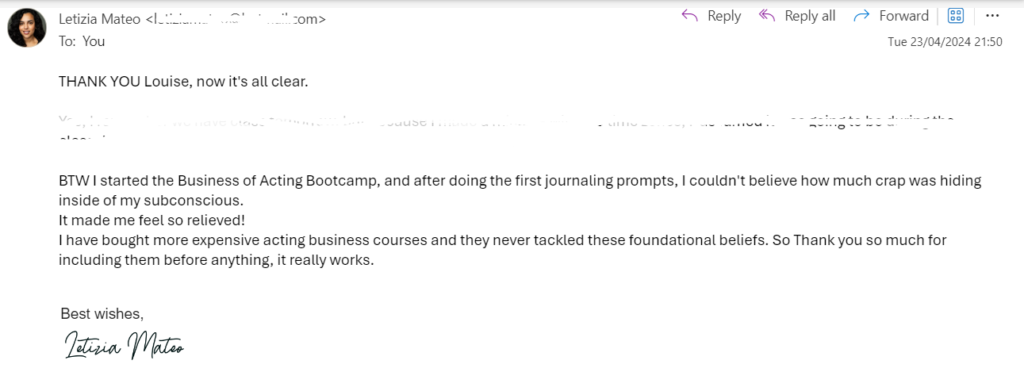Screen dimensions: 1024x391
Task: Select the handwritten Letizia Mateo signature image
Action: pos(124,345)
